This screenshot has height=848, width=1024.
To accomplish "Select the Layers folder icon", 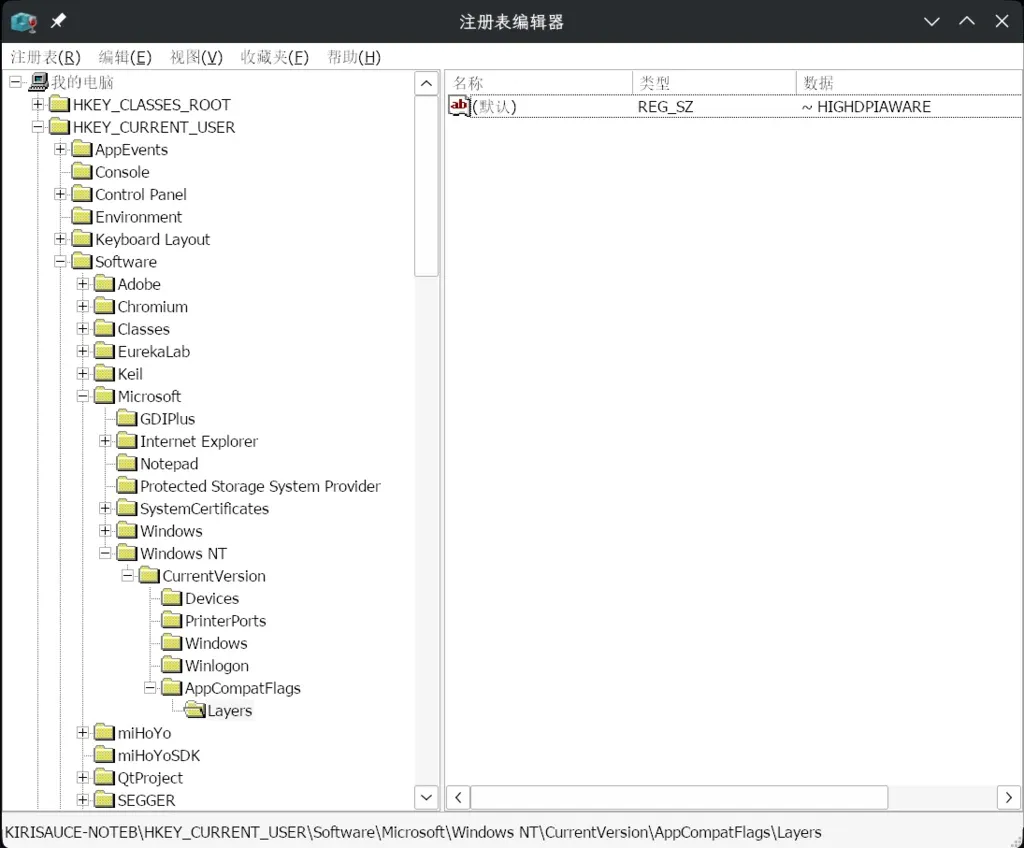I will coord(194,711).
